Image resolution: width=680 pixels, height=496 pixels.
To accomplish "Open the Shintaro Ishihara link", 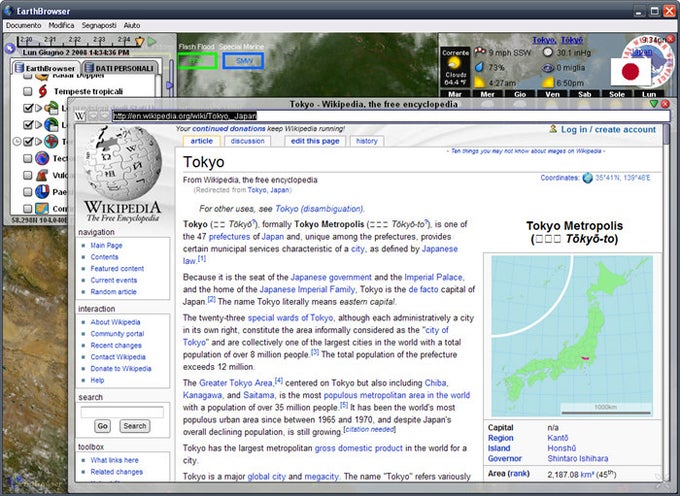I will point(578,458).
